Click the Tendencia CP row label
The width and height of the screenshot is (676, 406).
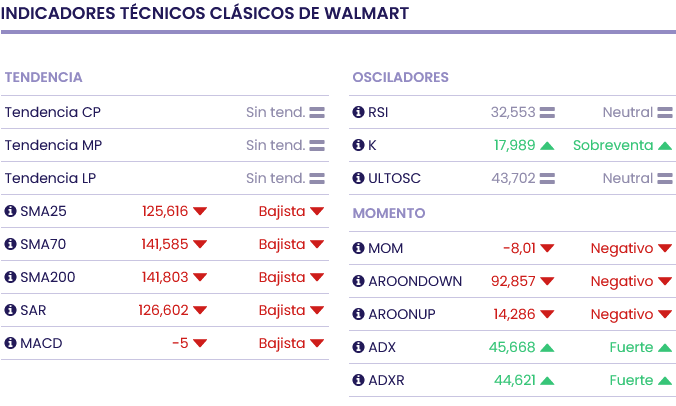pos(52,112)
